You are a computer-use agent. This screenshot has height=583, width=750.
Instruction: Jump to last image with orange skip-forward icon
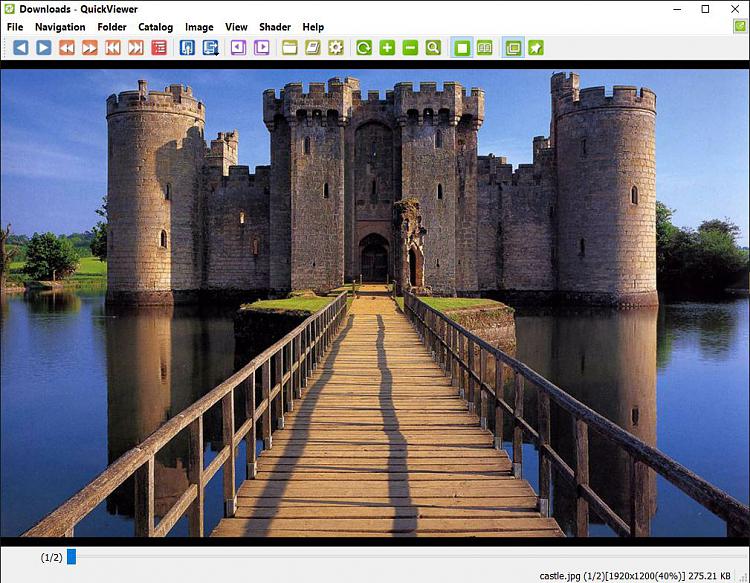coord(136,48)
